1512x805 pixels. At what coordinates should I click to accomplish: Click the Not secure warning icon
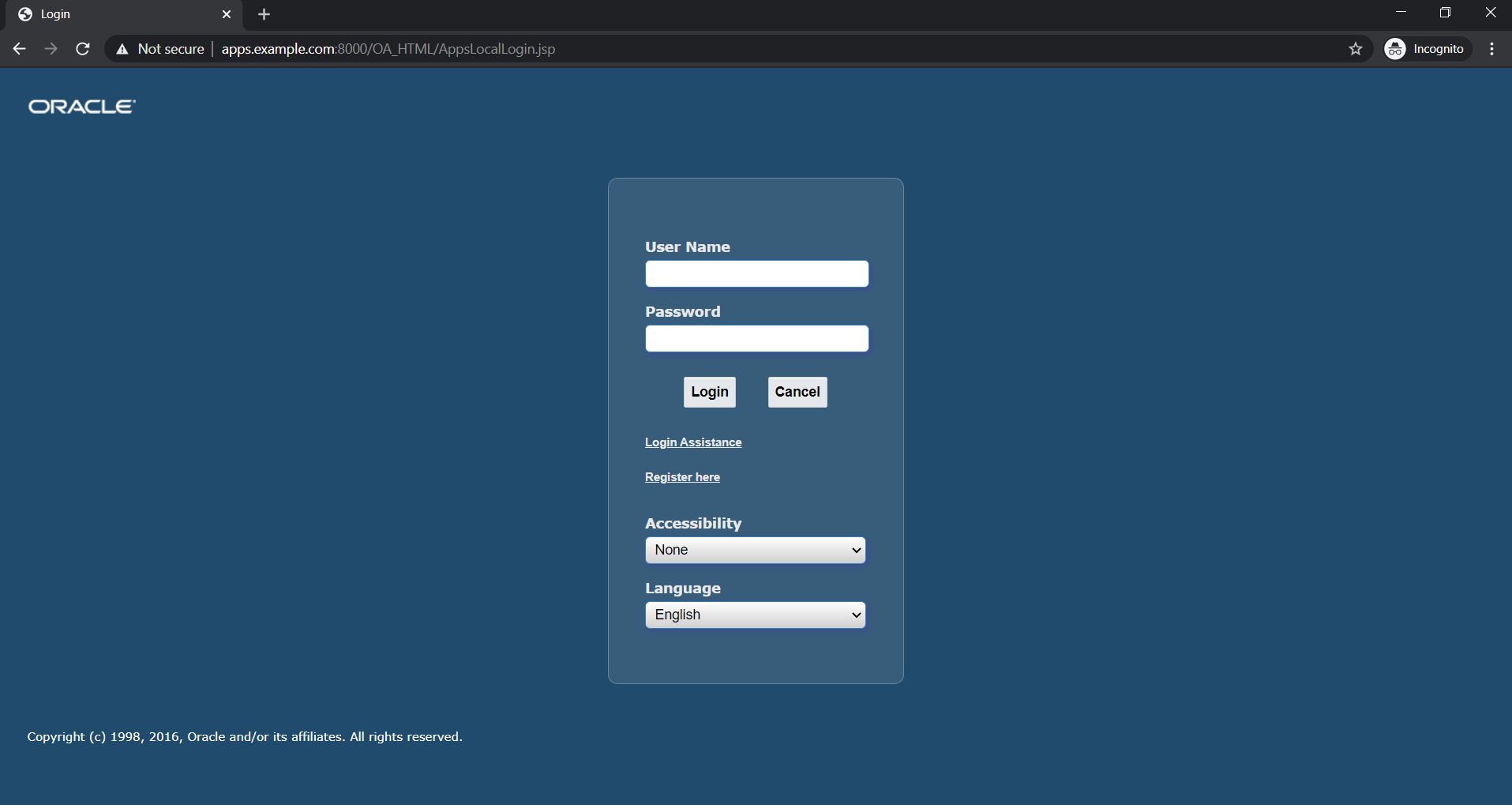point(122,48)
